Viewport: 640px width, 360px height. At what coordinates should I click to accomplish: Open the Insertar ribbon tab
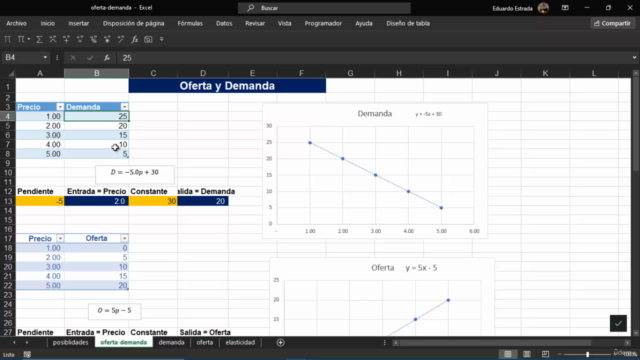pyautogui.click(x=78, y=23)
